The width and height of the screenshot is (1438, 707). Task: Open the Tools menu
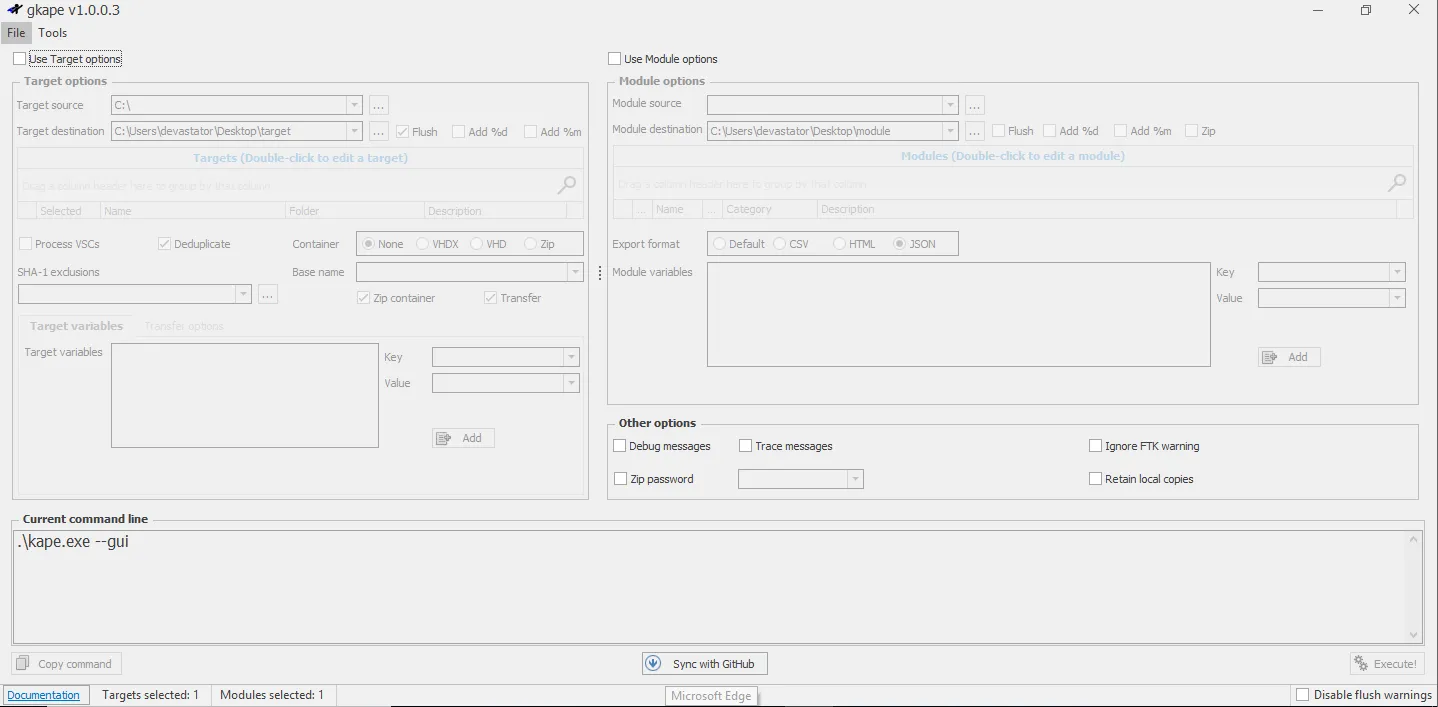point(53,33)
